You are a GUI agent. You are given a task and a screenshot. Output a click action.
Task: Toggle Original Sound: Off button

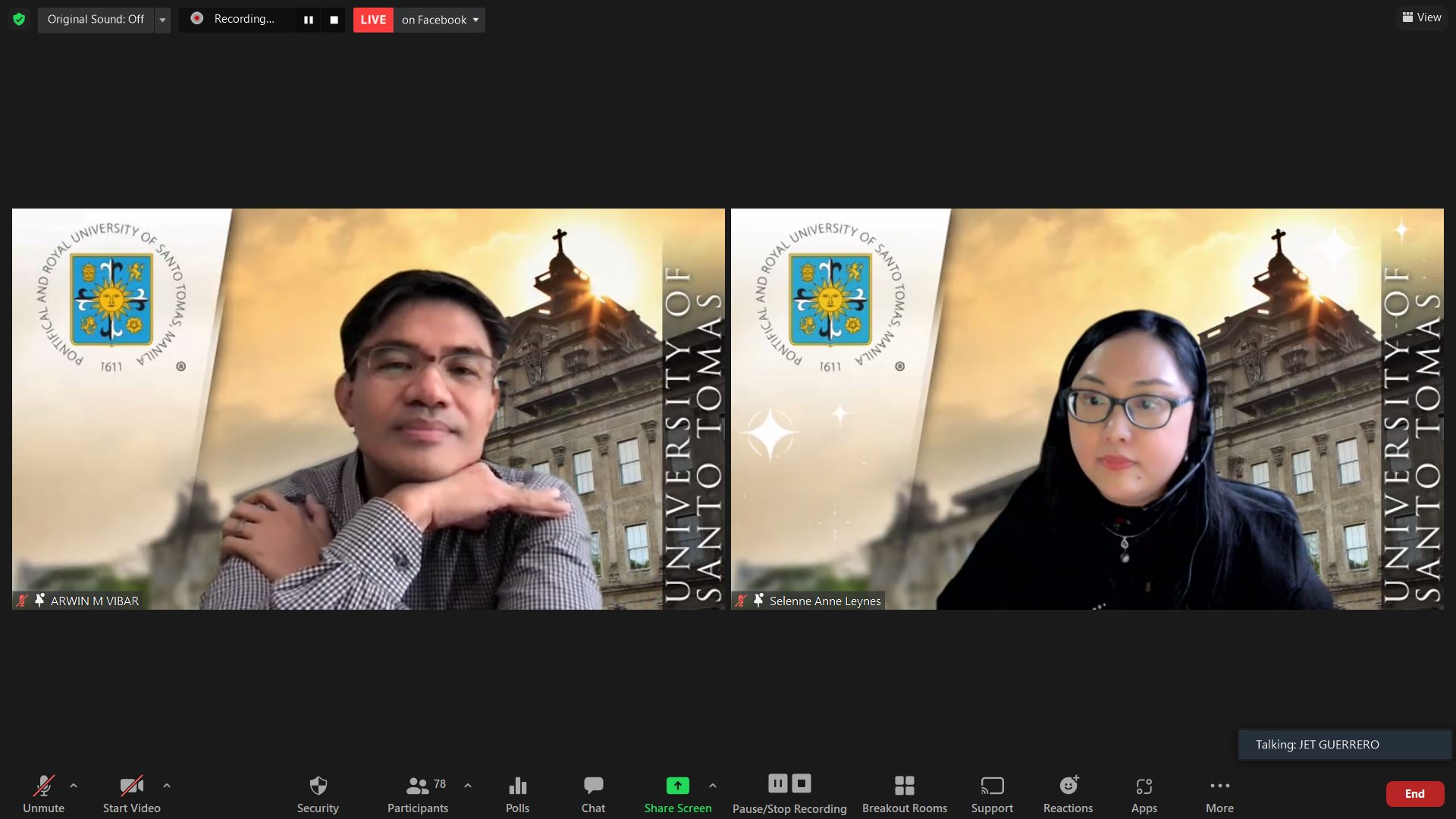pos(96,19)
